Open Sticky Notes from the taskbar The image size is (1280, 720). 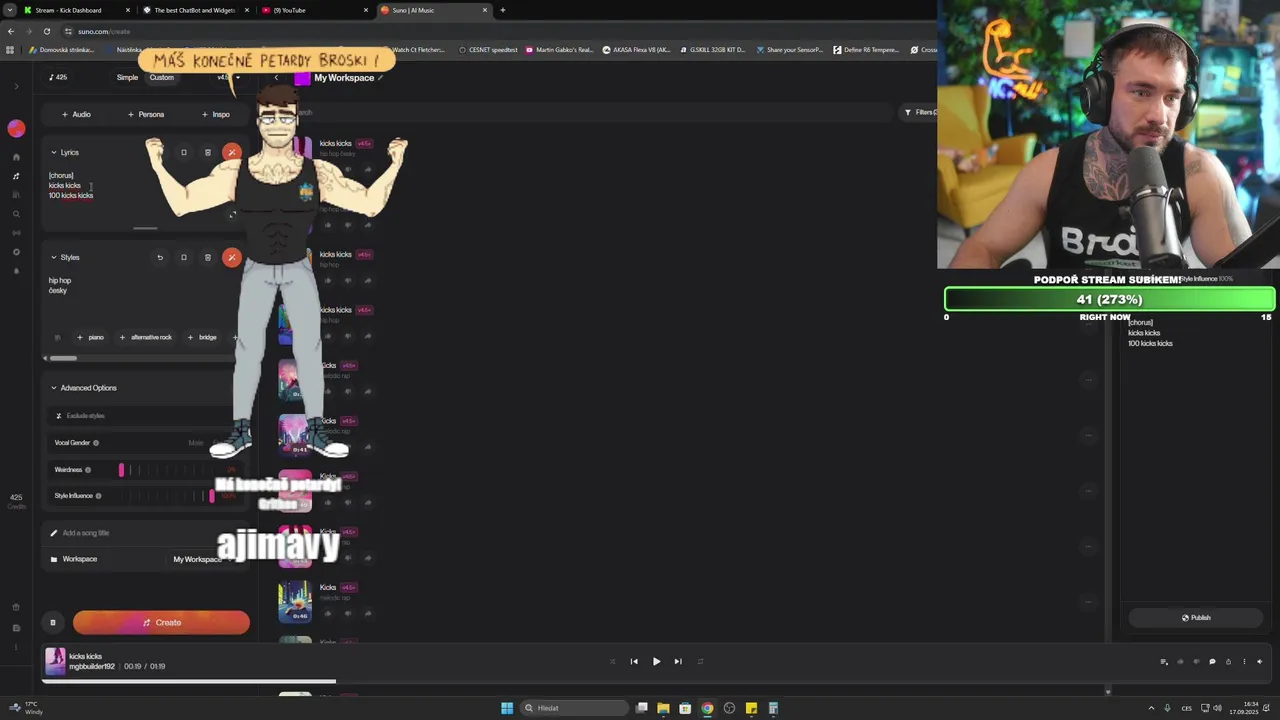[x=751, y=708]
